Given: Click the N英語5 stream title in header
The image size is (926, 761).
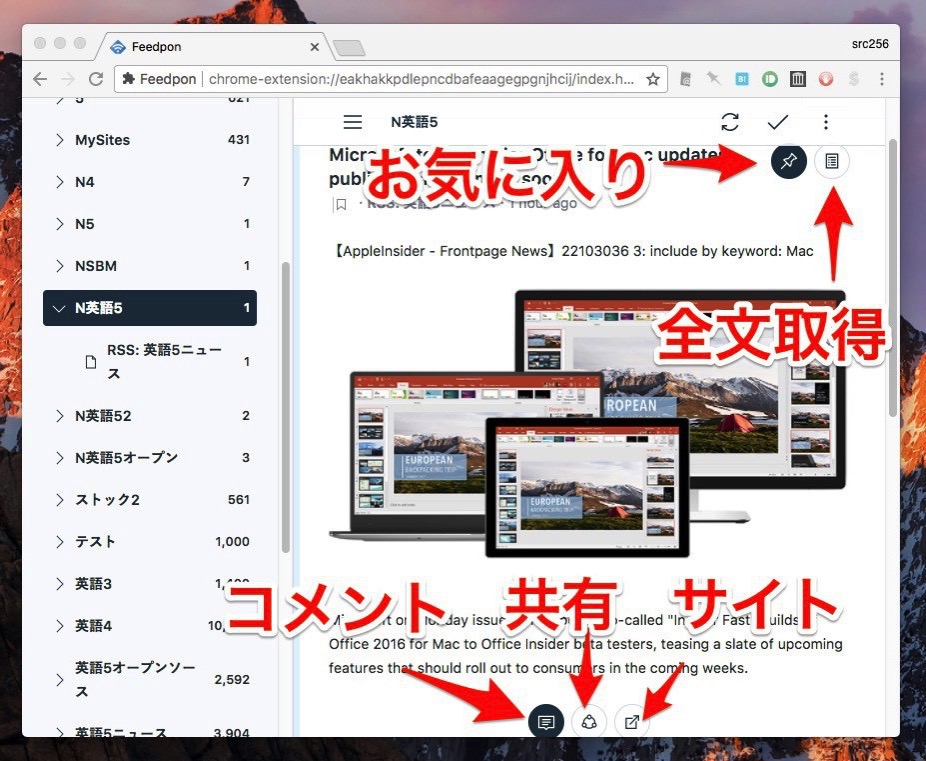Looking at the screenshot, I should 414,122.
